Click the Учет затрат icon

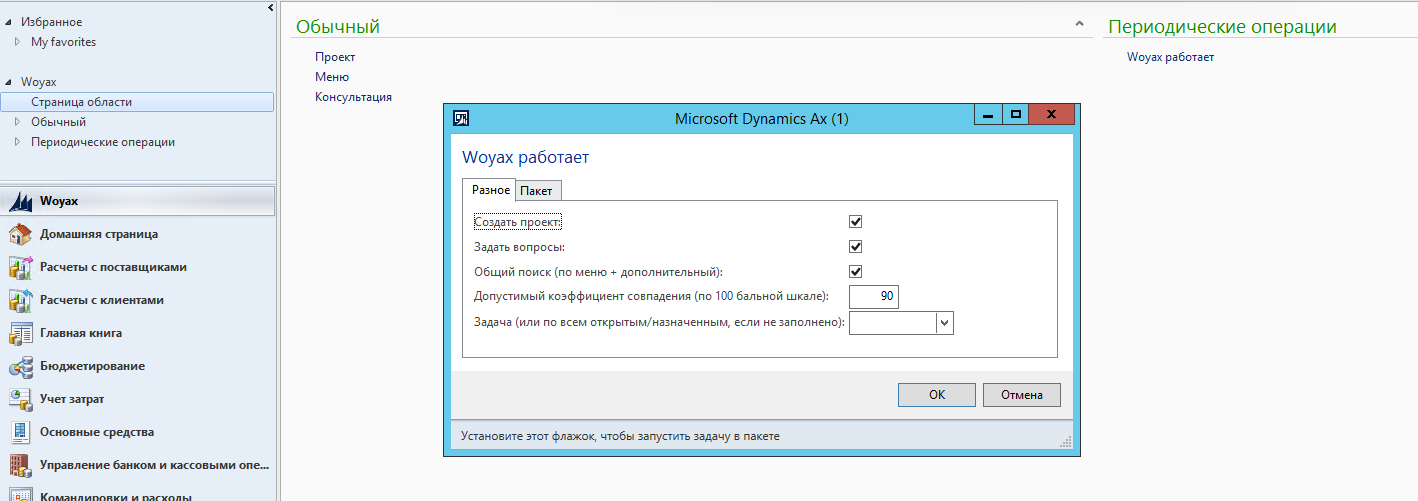[21, 399]
